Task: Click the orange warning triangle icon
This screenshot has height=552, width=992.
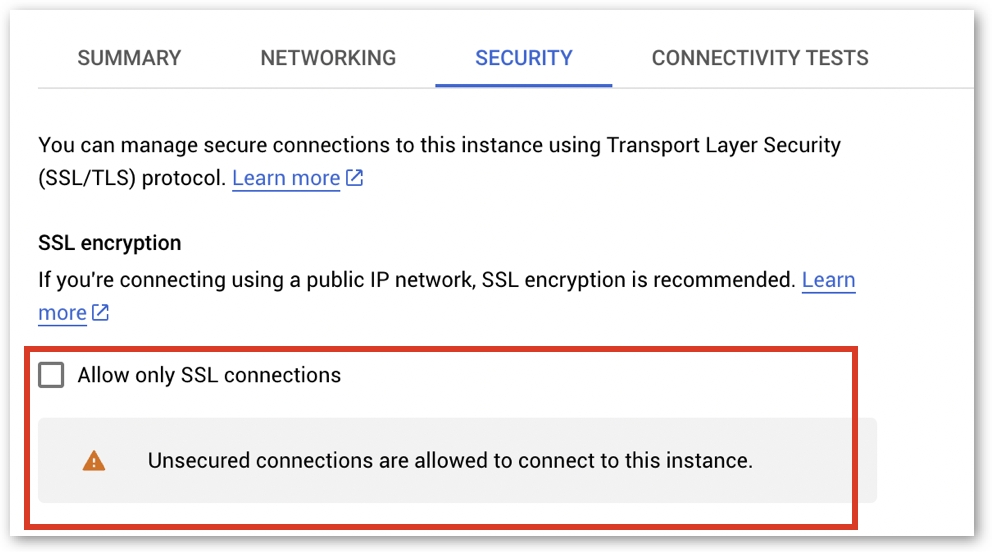Action: tap(94, 461)
